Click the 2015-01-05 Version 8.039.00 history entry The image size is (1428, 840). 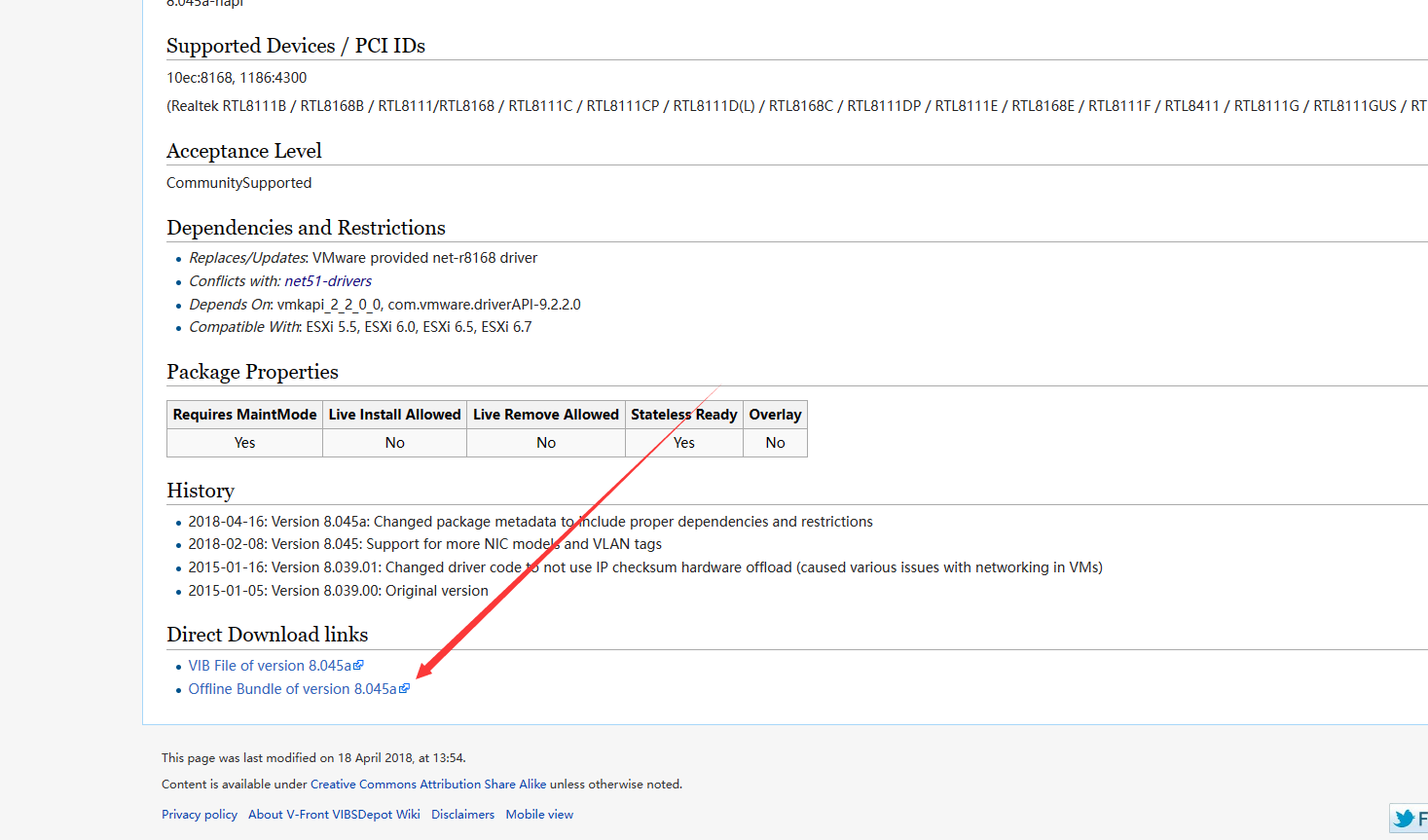[339, 591]
